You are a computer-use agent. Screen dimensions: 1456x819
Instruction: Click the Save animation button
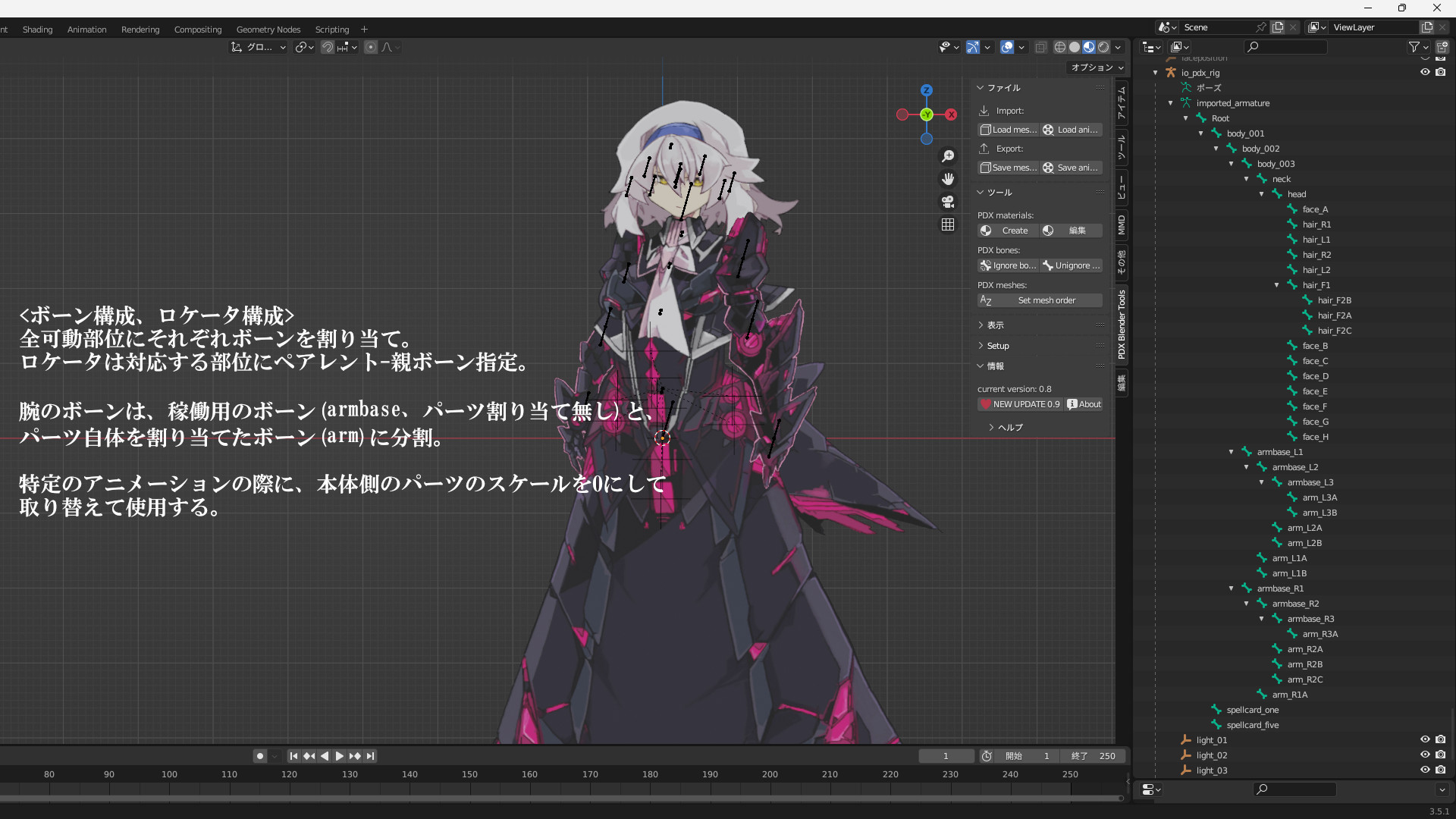click(1071, 168)
